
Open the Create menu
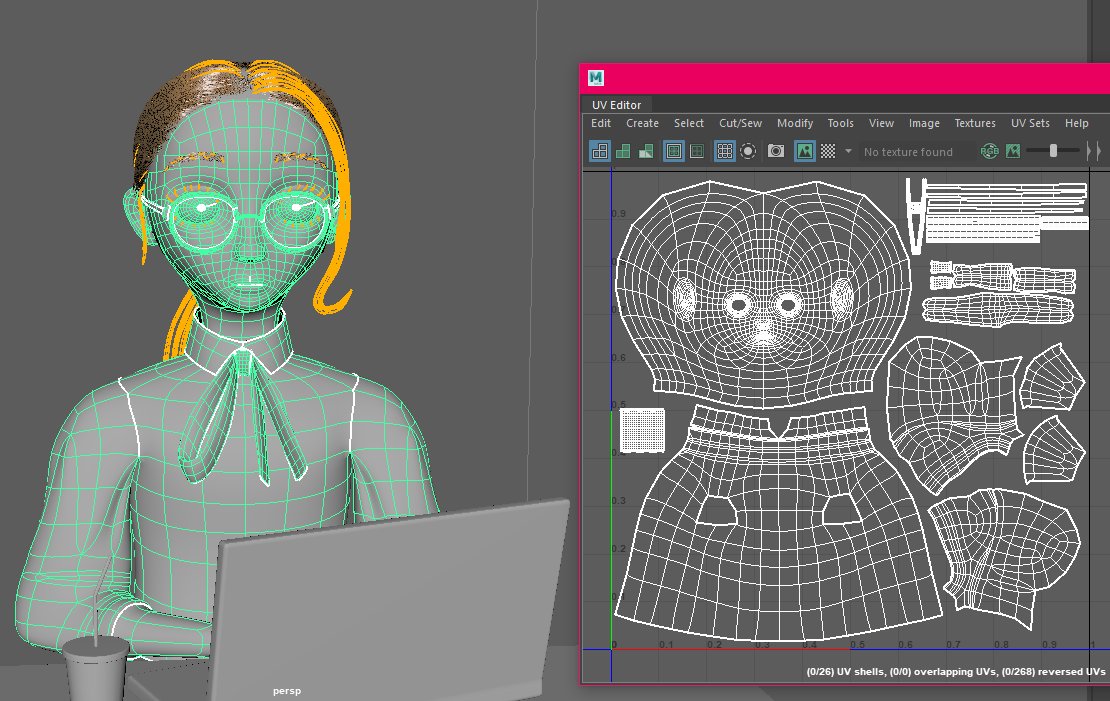click(x=642, y=123)
